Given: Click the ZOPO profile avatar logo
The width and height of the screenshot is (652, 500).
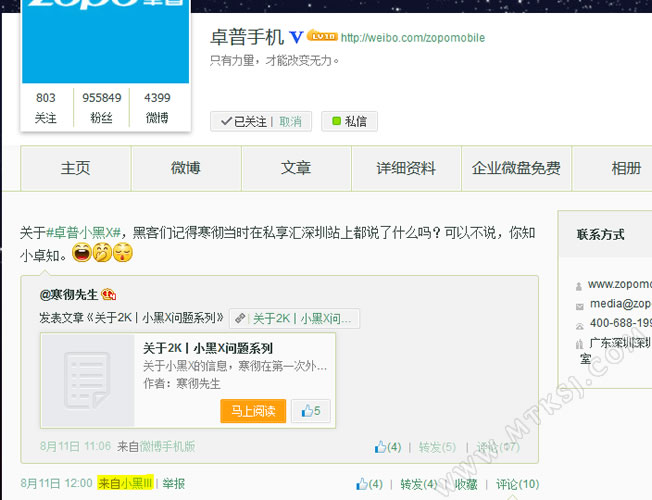Looking at the screenshot, I should tap(105, 40).
